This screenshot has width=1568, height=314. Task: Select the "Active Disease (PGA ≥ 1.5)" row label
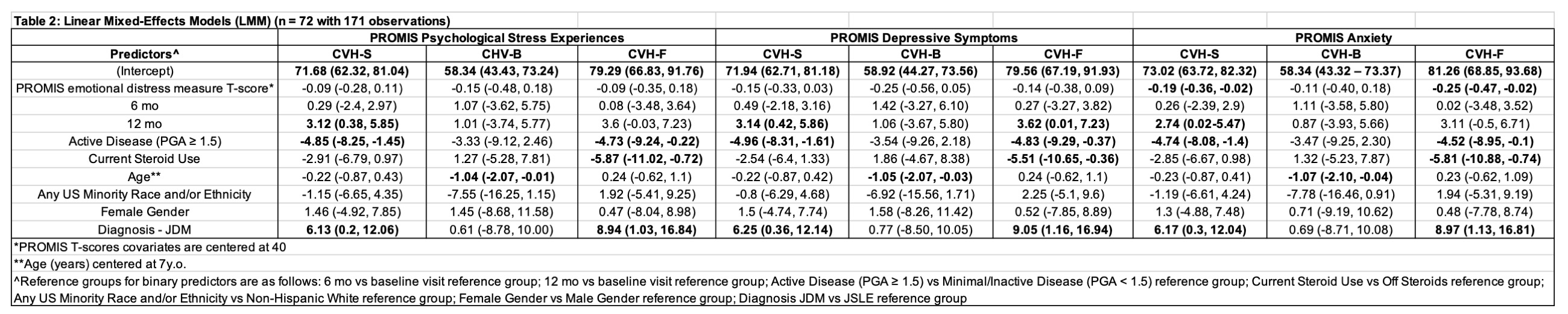tap(144, 141)
